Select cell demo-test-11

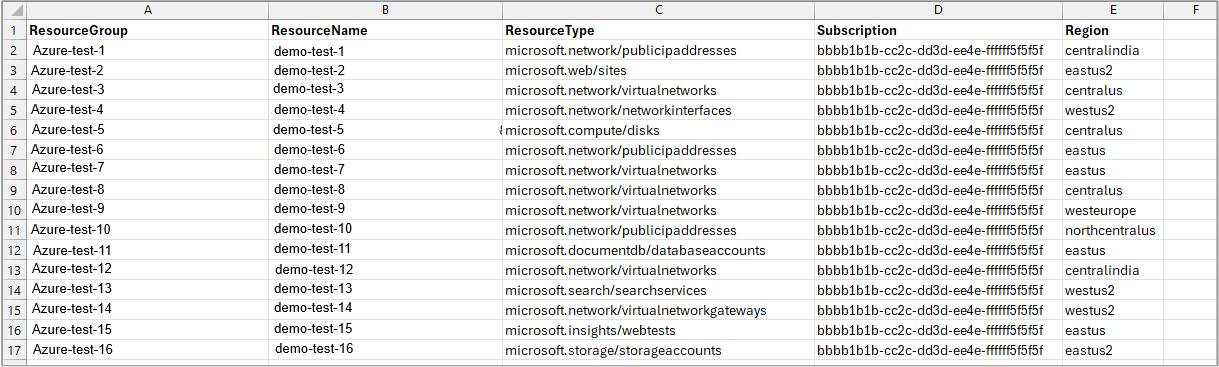point(386,250)
